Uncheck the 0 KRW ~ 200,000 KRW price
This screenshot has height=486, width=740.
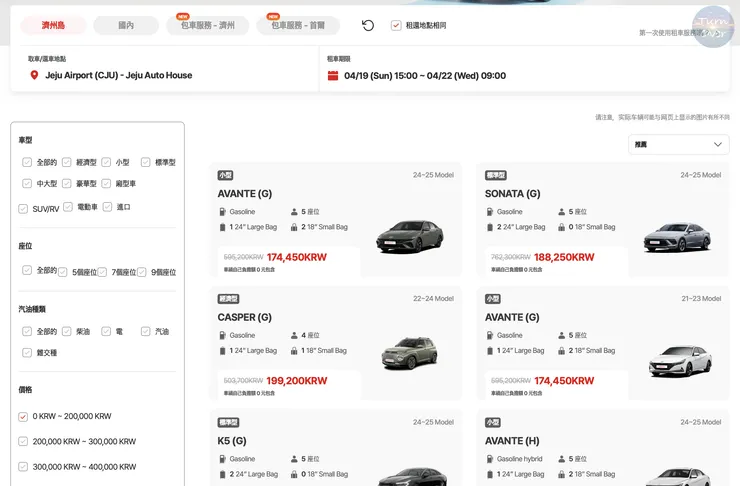[23, 417]
